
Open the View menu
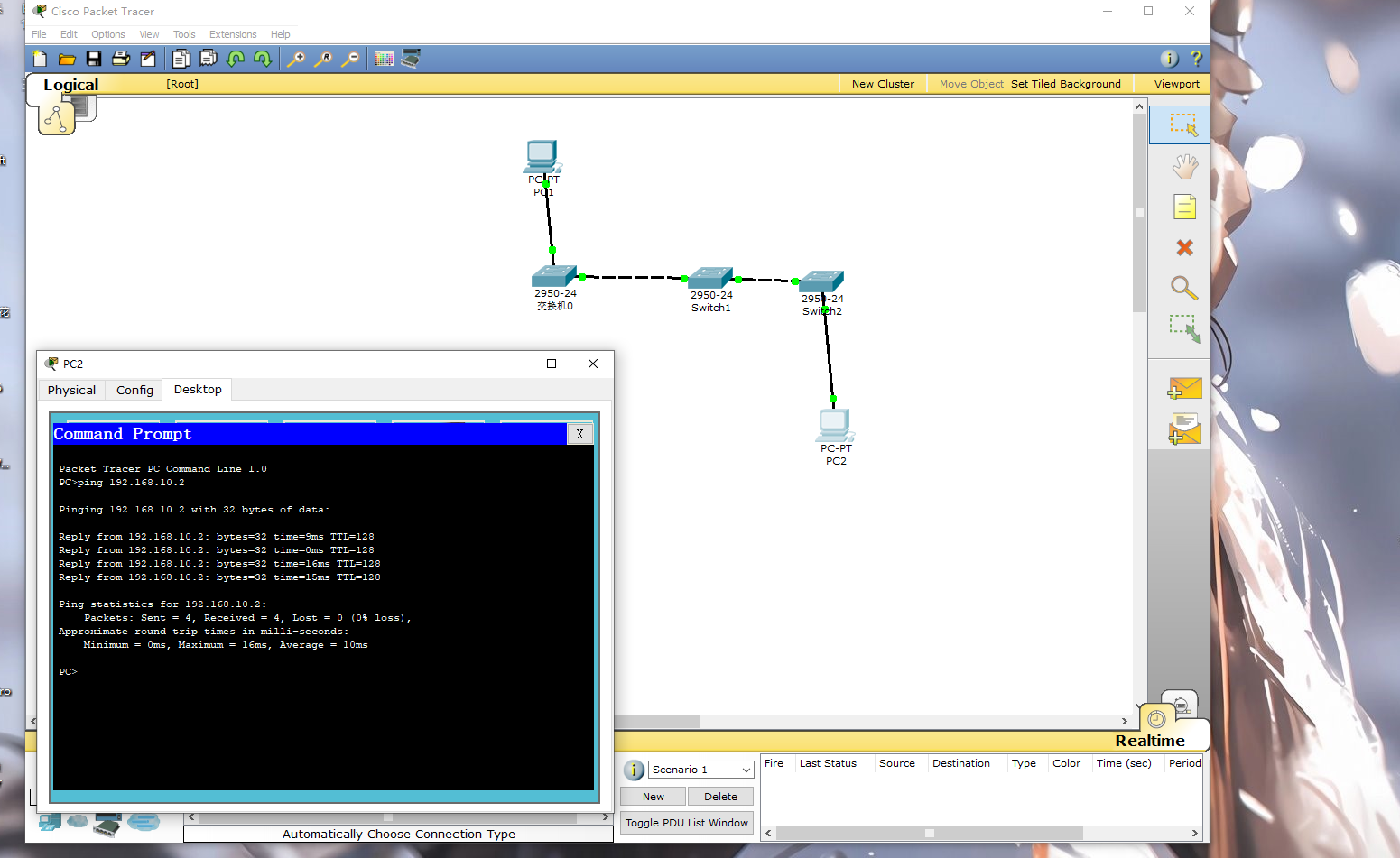pyautogui.click(x=149, y=34)
